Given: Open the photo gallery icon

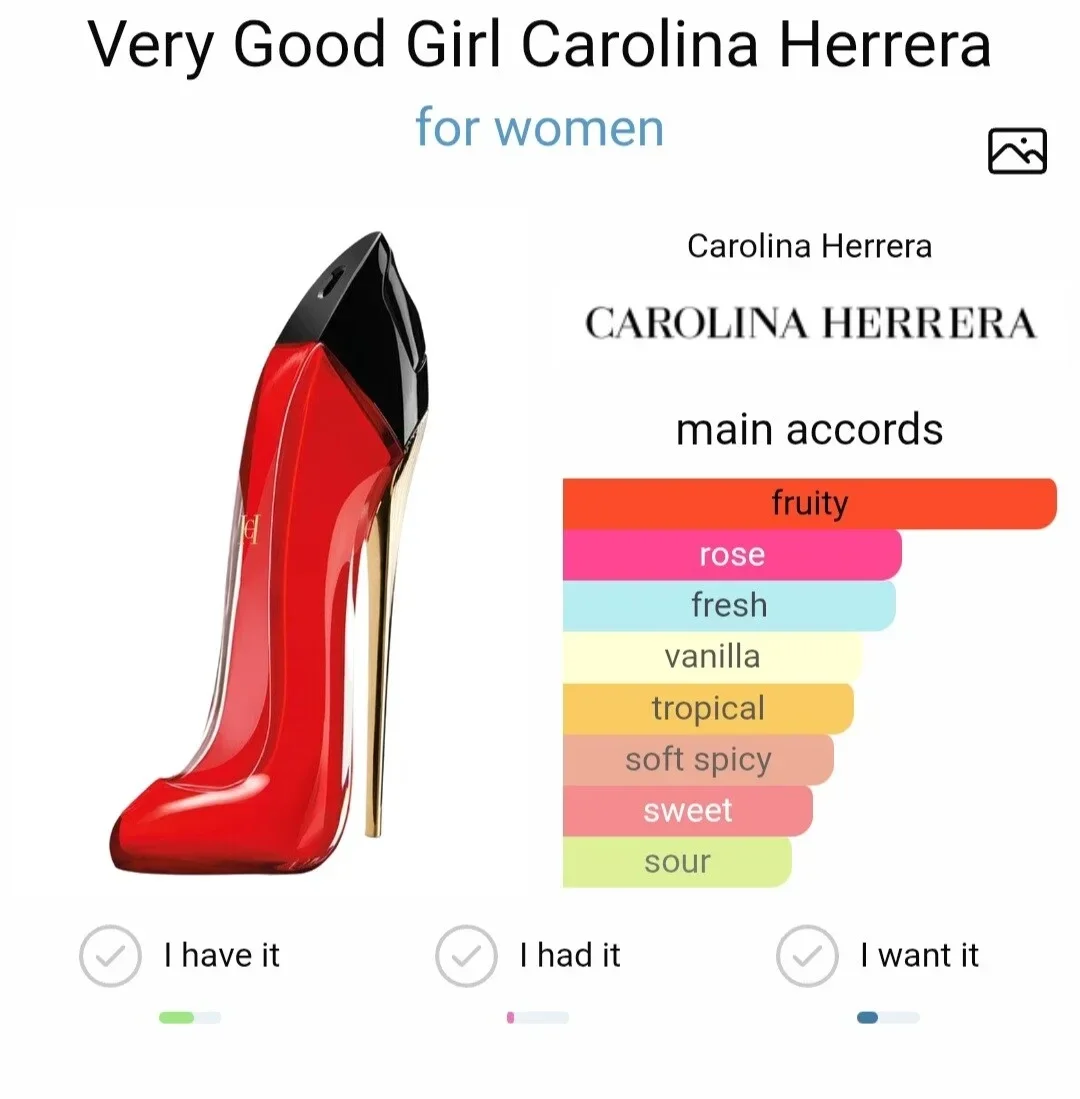Looking at the screenshot, I should (1017, 151).
